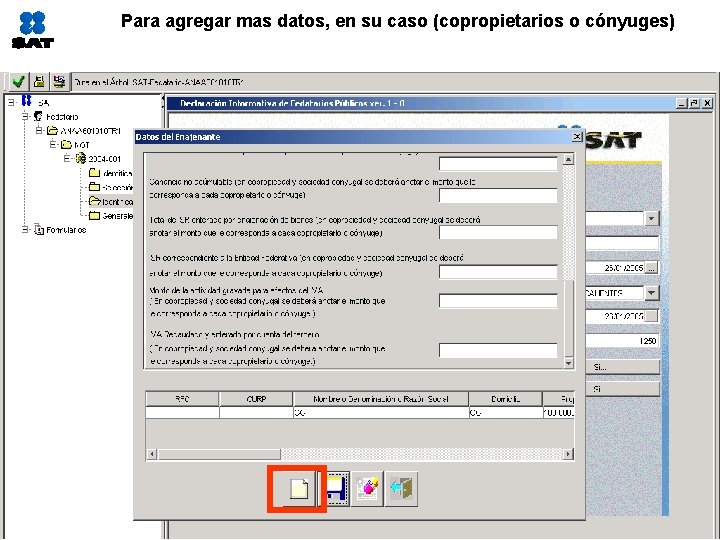
Task: Select the SAT root logo in the tree
Action: tap(27, 101)
